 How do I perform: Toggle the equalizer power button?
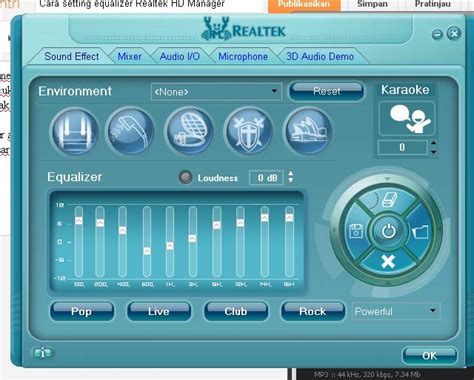pyautogui.click(x=389, y=231)
